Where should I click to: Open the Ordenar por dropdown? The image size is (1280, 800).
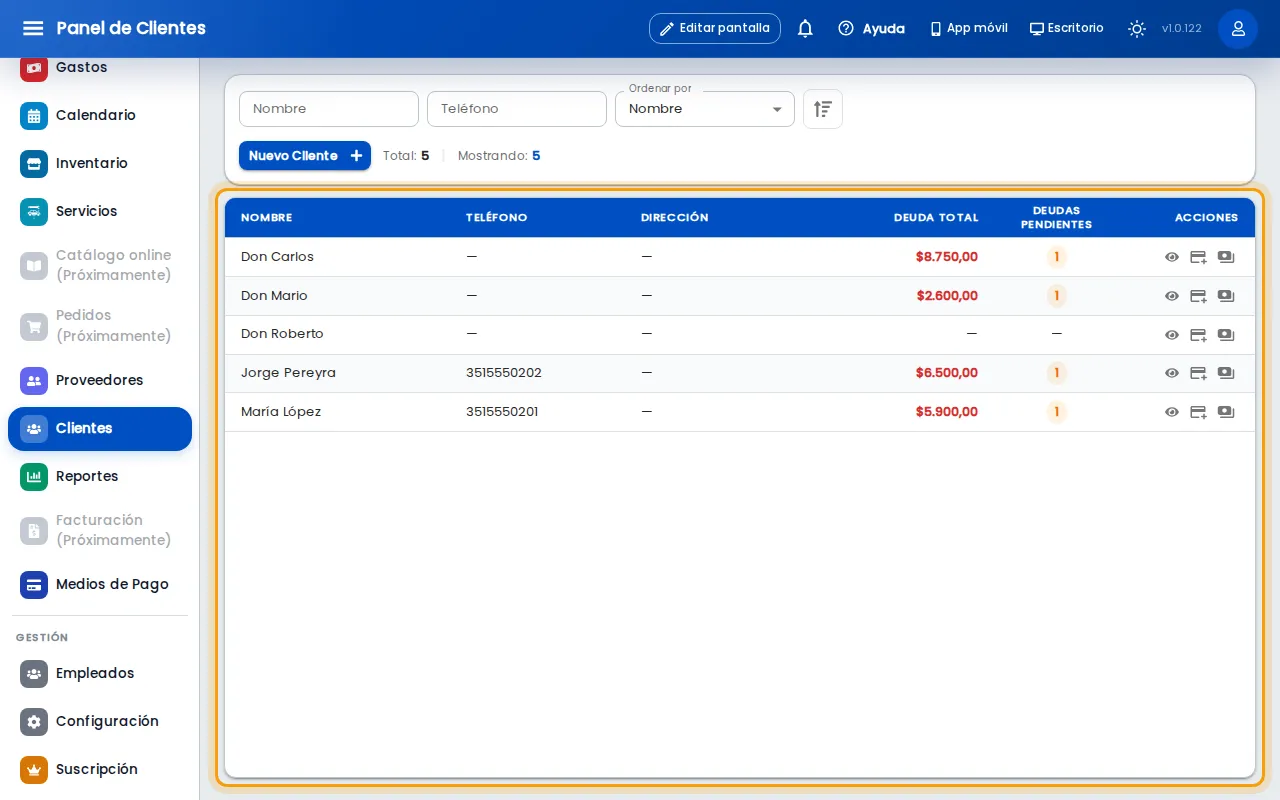point(705,109)
